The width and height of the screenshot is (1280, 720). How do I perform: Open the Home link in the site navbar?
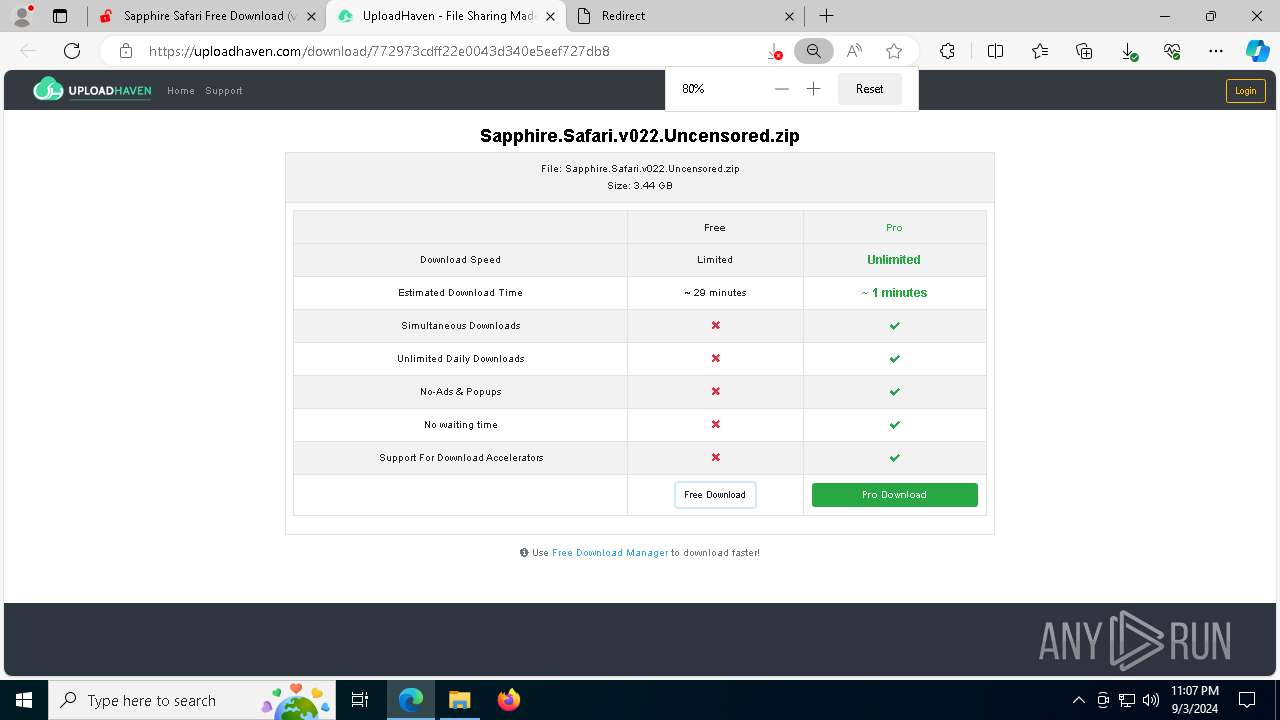(x=181, y=91)
